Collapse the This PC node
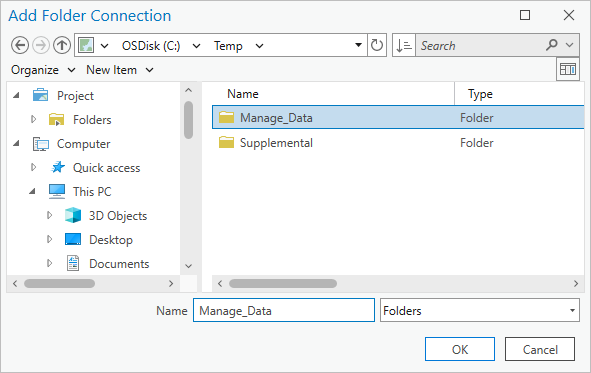Screen dimensions: 591x373 pos(32,191)
